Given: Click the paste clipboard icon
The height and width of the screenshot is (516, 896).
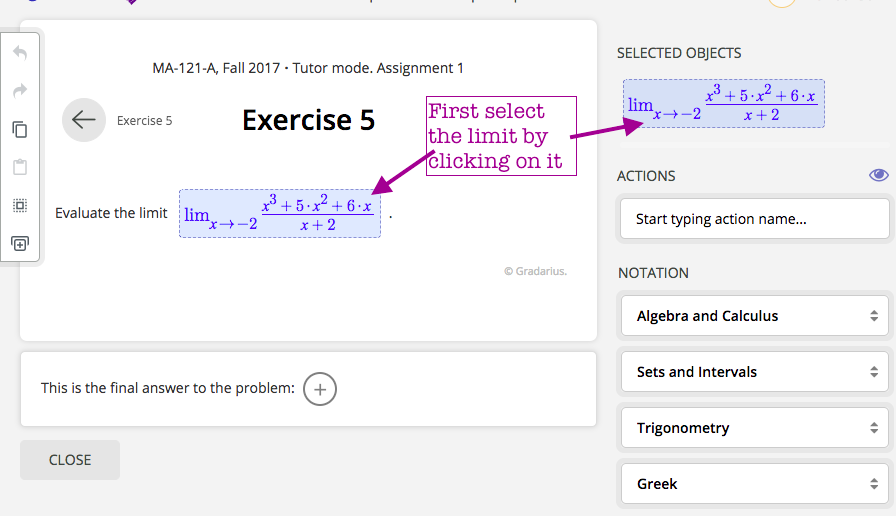Looking at the screenshot, I should tap(20, 167).
